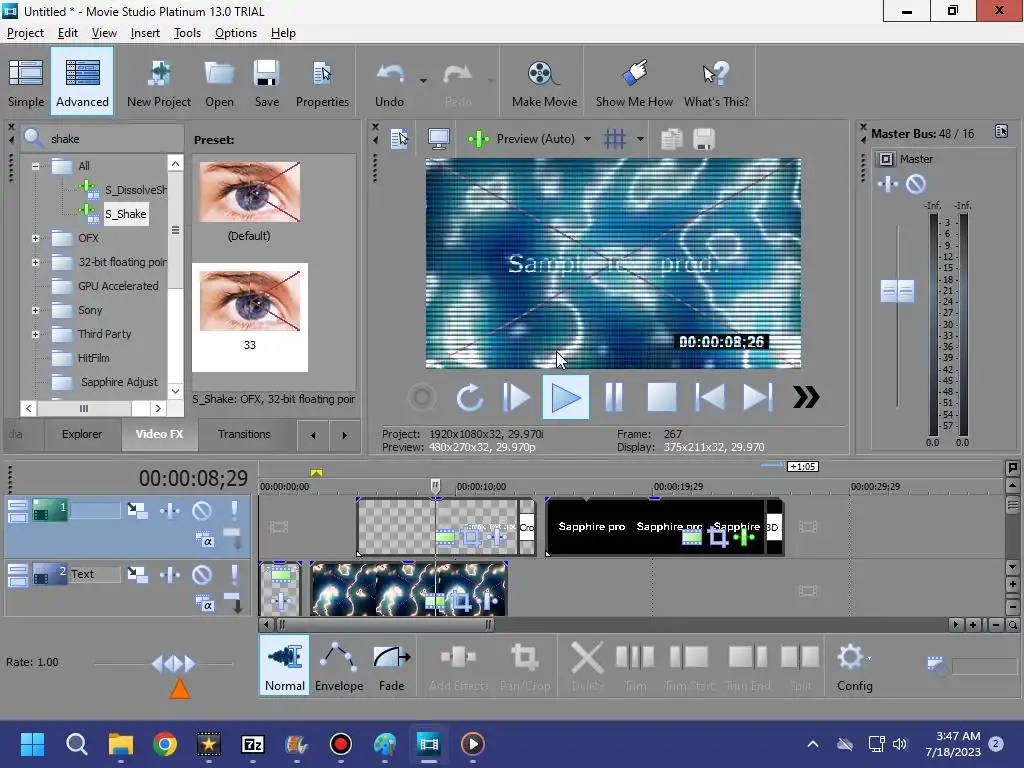Open the Edit menu
This screenshot has height=768, width=1024.
coord(67,33)
